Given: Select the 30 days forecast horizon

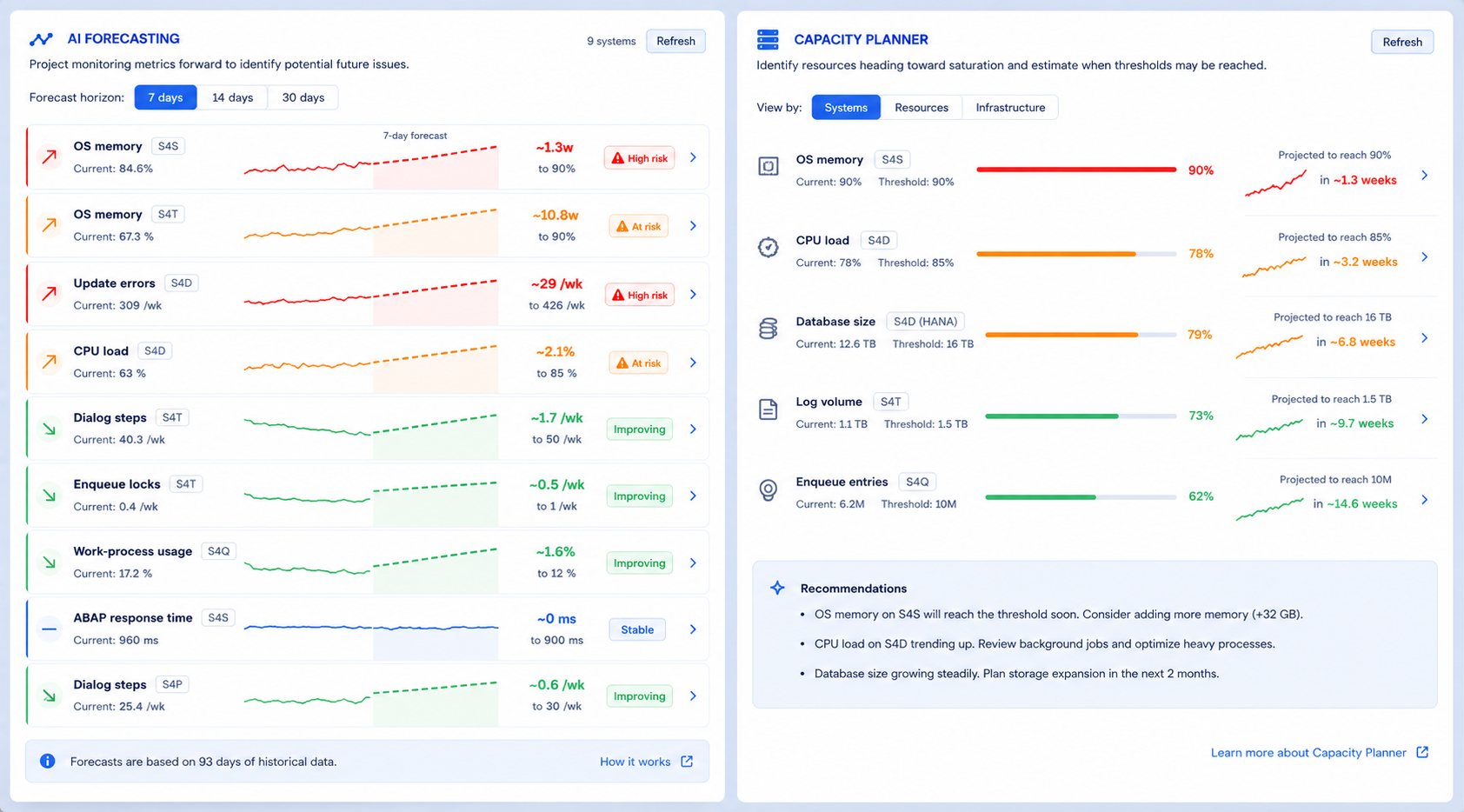Looking at the screenshot, I should click(303, 97).
